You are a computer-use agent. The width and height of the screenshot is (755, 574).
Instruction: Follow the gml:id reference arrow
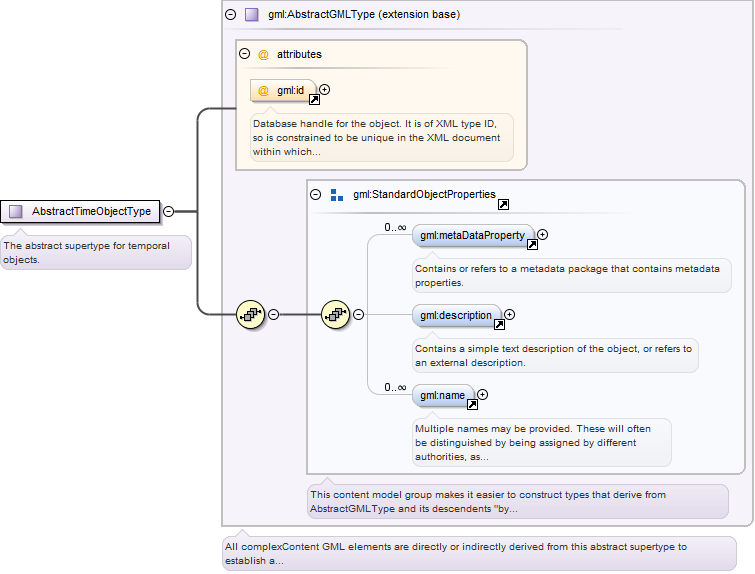314,100
